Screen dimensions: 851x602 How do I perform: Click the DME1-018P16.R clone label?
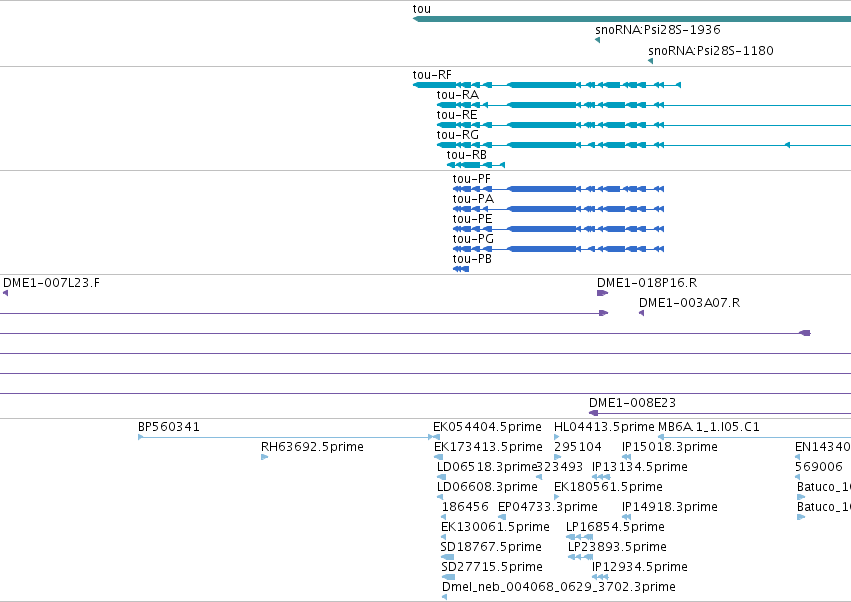pos(647,283)
